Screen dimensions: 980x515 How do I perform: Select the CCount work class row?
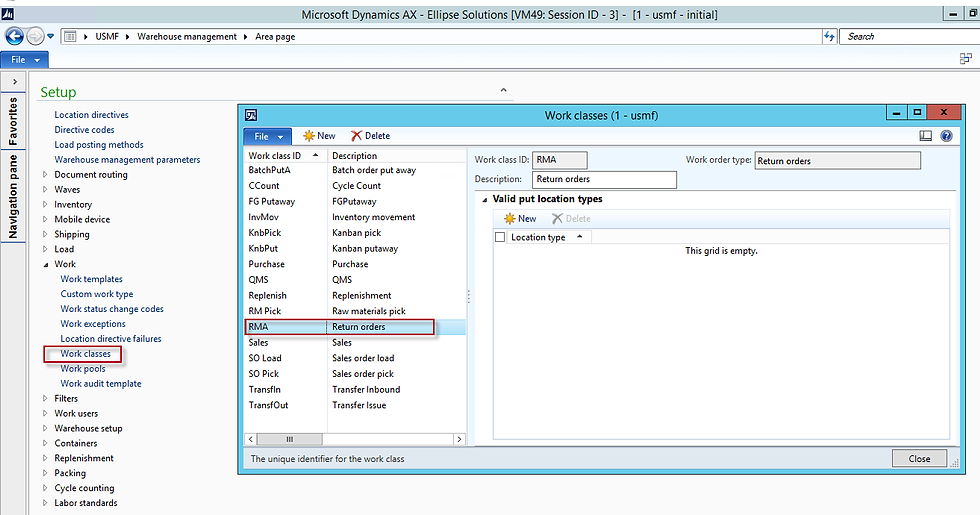click(355, 186)
